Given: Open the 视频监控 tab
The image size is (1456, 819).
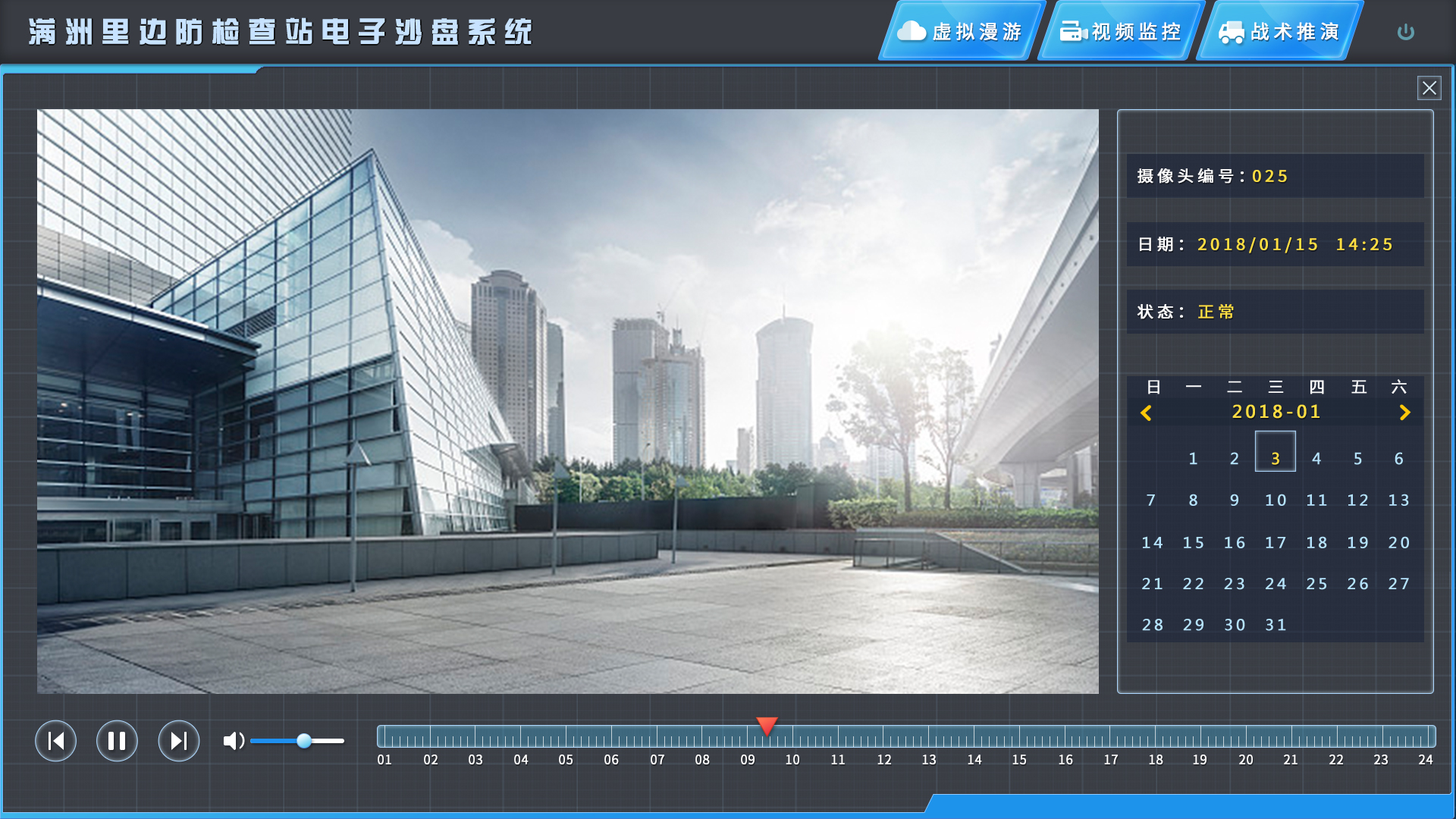Looking at the screenshot, I should (x=1120, y=32).
